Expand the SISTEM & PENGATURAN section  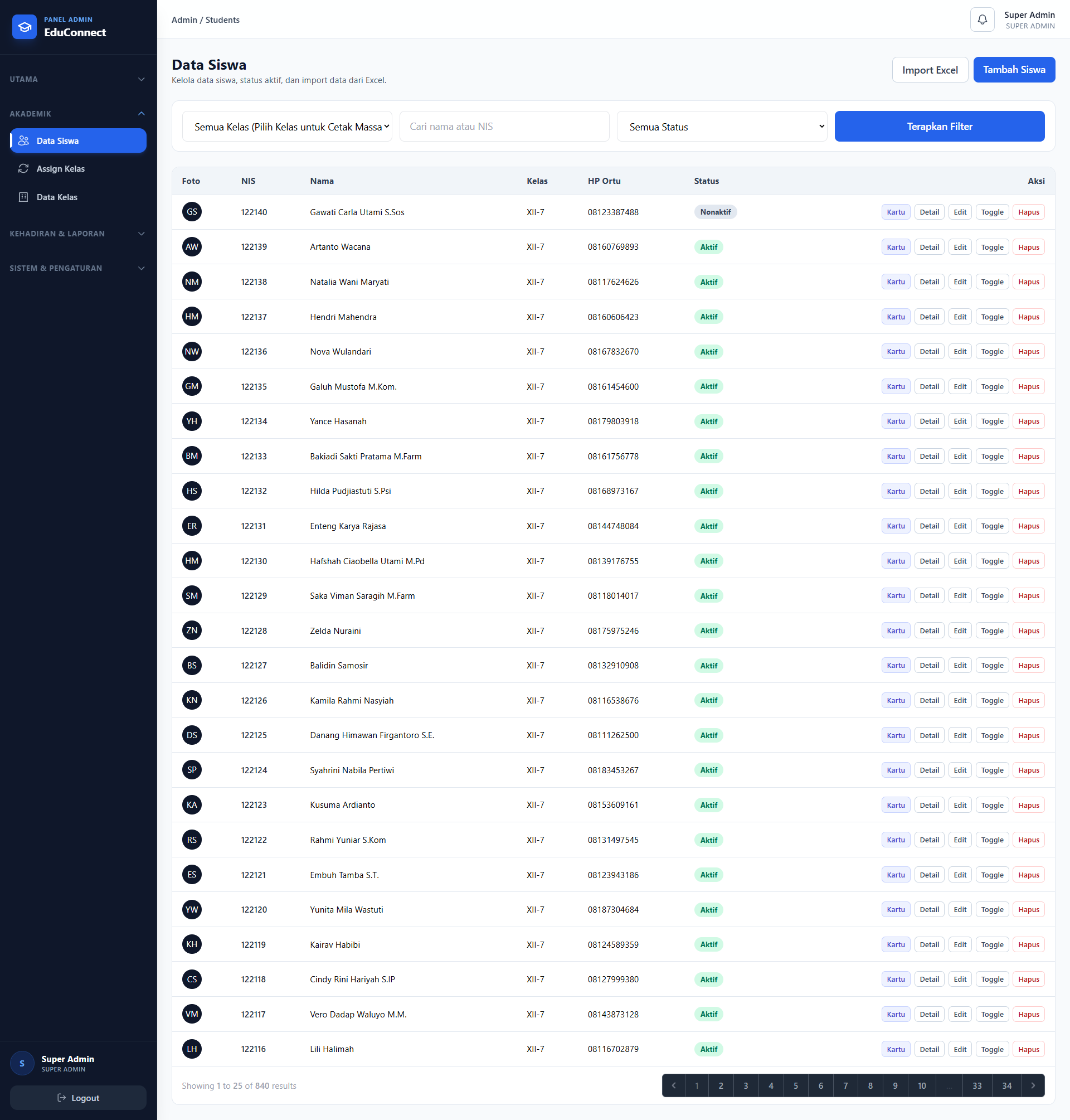click(78, 268)
